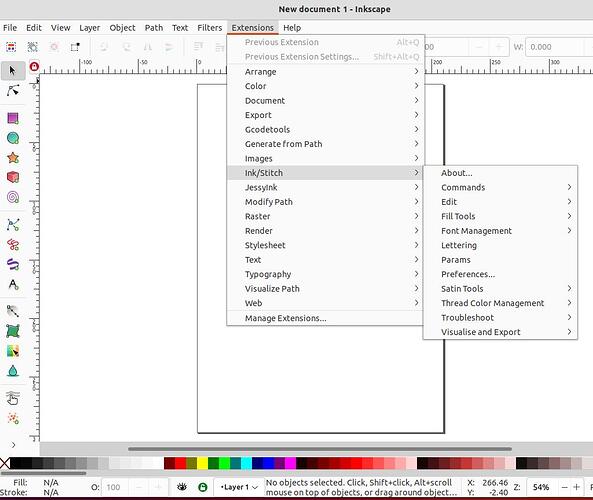The height and width of the screenshot is (500, 593).
Task: Click Select All in All Layers icon
Action: click(x=33, y=47)
